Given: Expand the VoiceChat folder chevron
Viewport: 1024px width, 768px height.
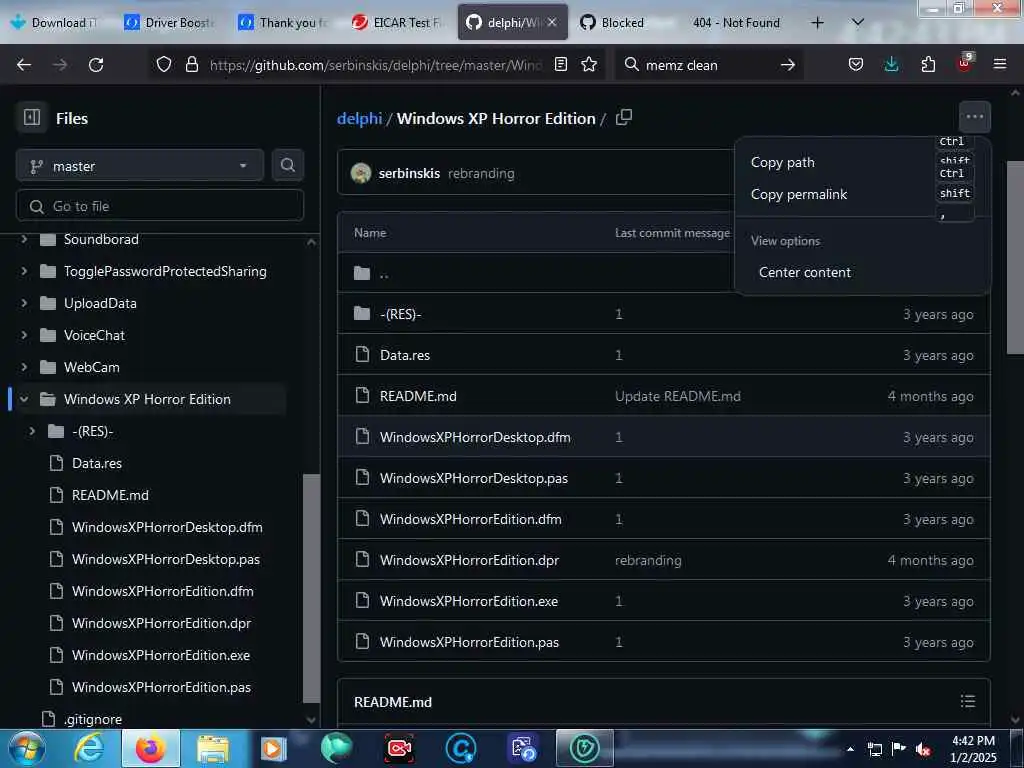Looking at the screenshot, I should click(x=24, y=334).
